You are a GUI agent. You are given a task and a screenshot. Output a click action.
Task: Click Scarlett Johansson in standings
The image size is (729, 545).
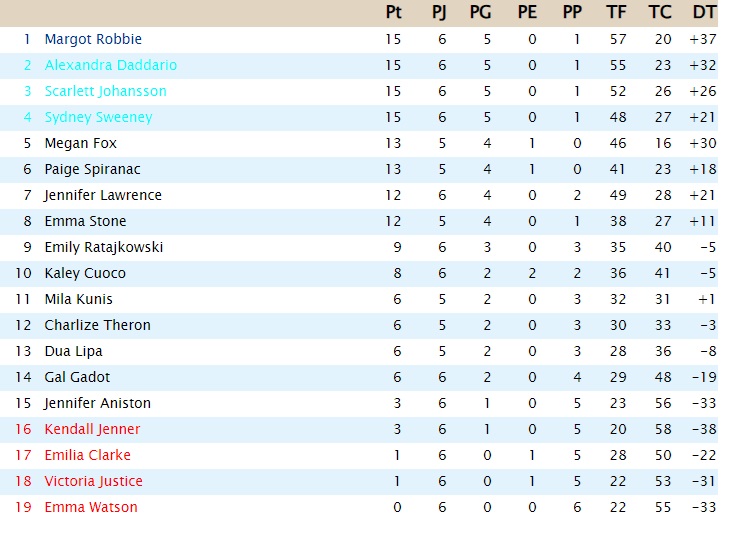point(106,91)
